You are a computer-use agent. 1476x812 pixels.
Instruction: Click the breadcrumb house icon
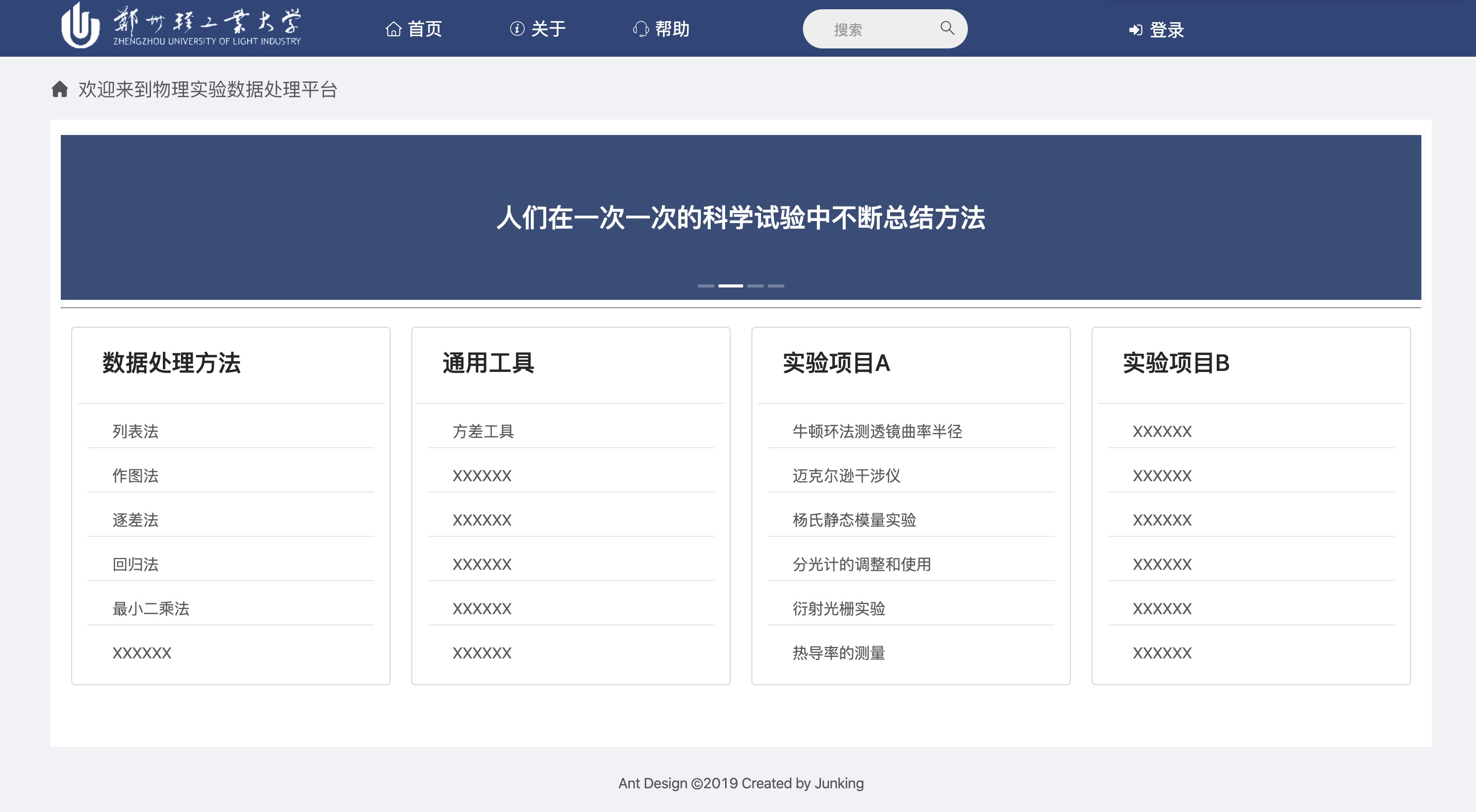tap(60, 89)
